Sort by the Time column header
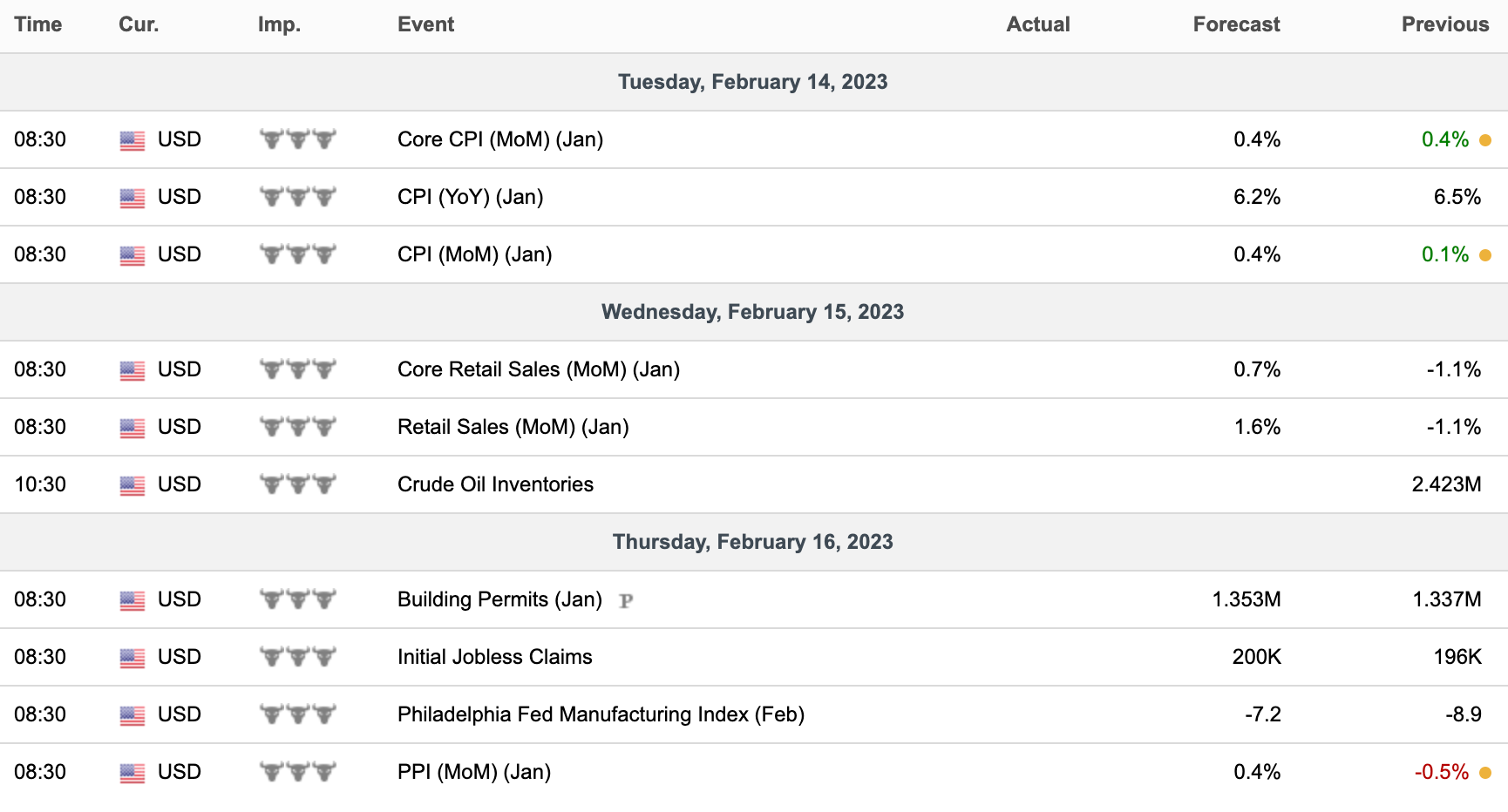 coord(38,24)
